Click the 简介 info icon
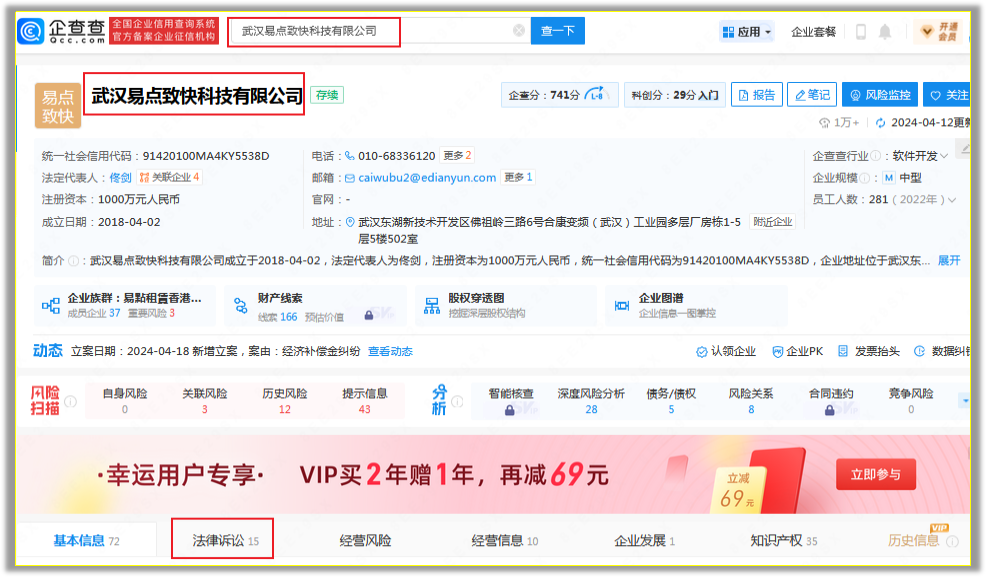This screenshot has width=987, height=578. click(x=73, y=261)
